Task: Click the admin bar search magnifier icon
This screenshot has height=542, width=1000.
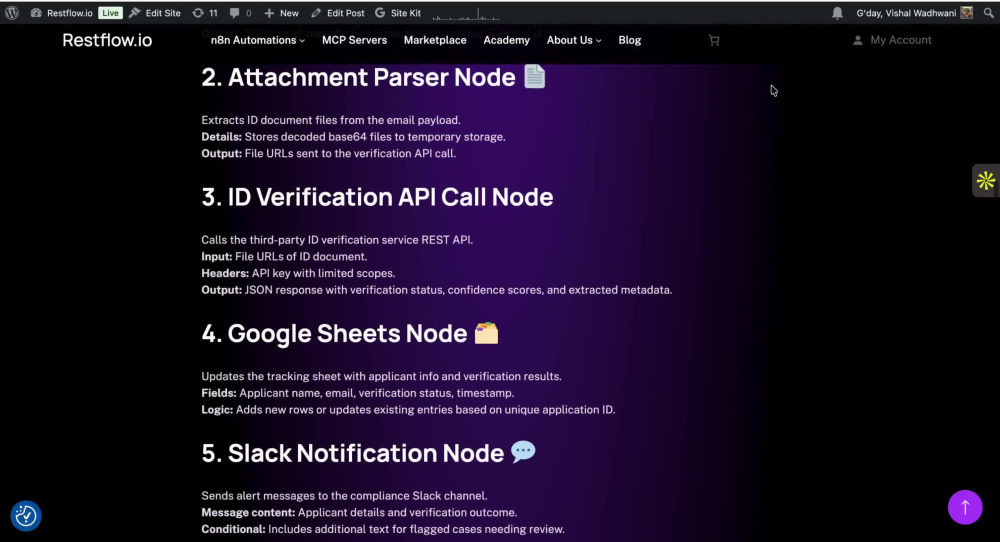Action: [x=989, y=13]
